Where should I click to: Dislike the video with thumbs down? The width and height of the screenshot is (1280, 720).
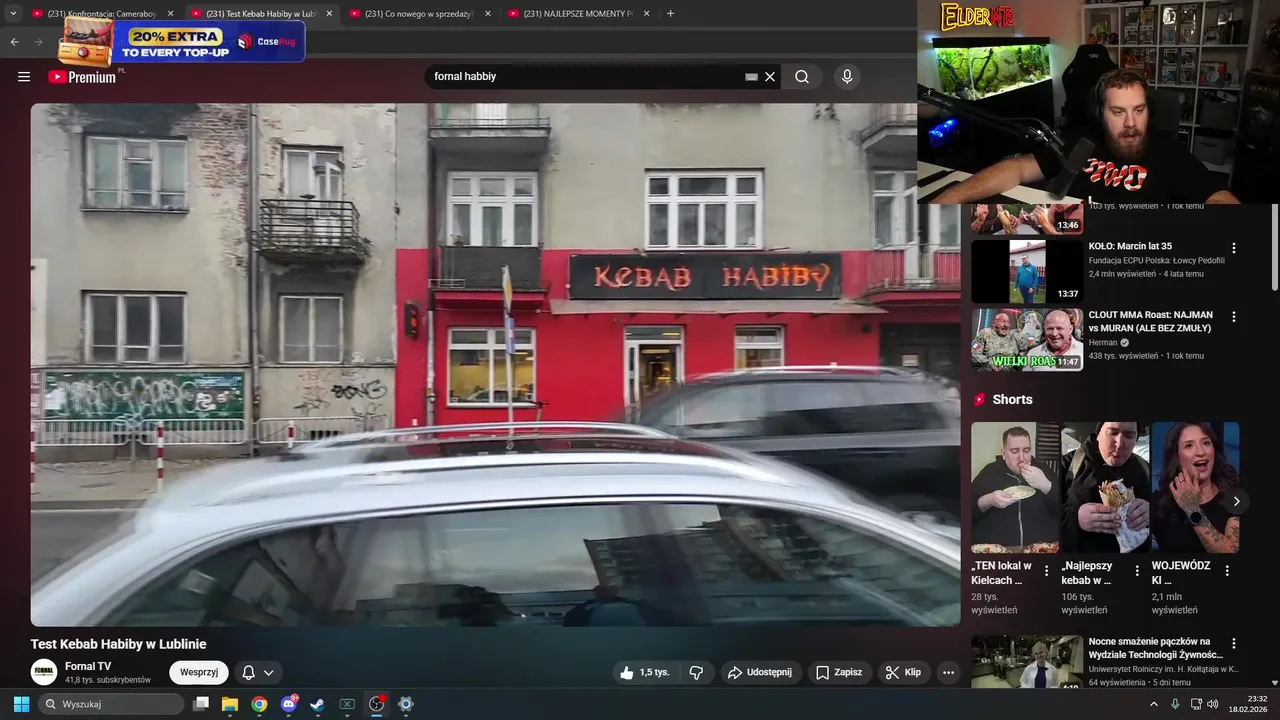(x=697, y=673)
